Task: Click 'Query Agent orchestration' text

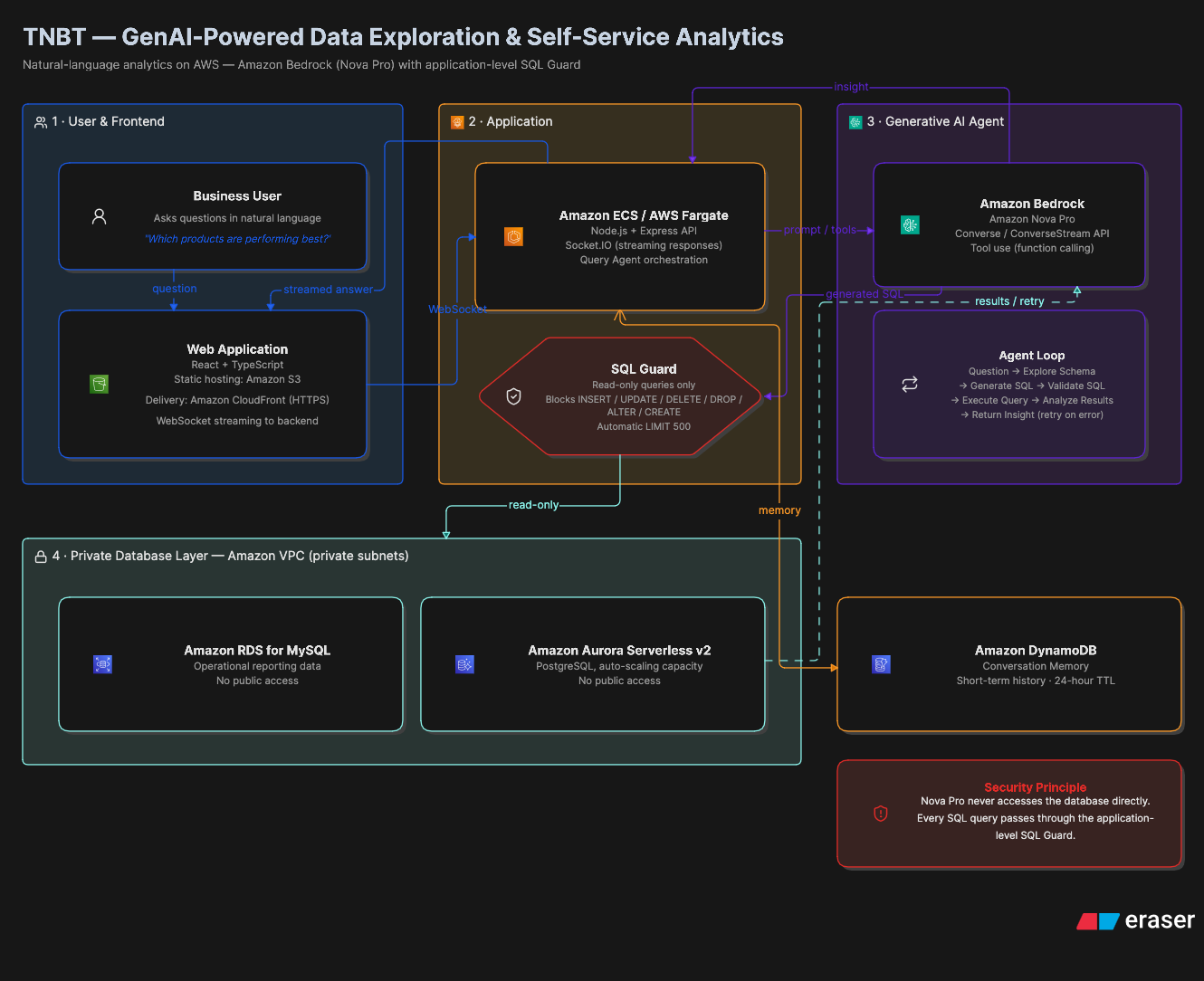Action: click(x=644, y=260)
